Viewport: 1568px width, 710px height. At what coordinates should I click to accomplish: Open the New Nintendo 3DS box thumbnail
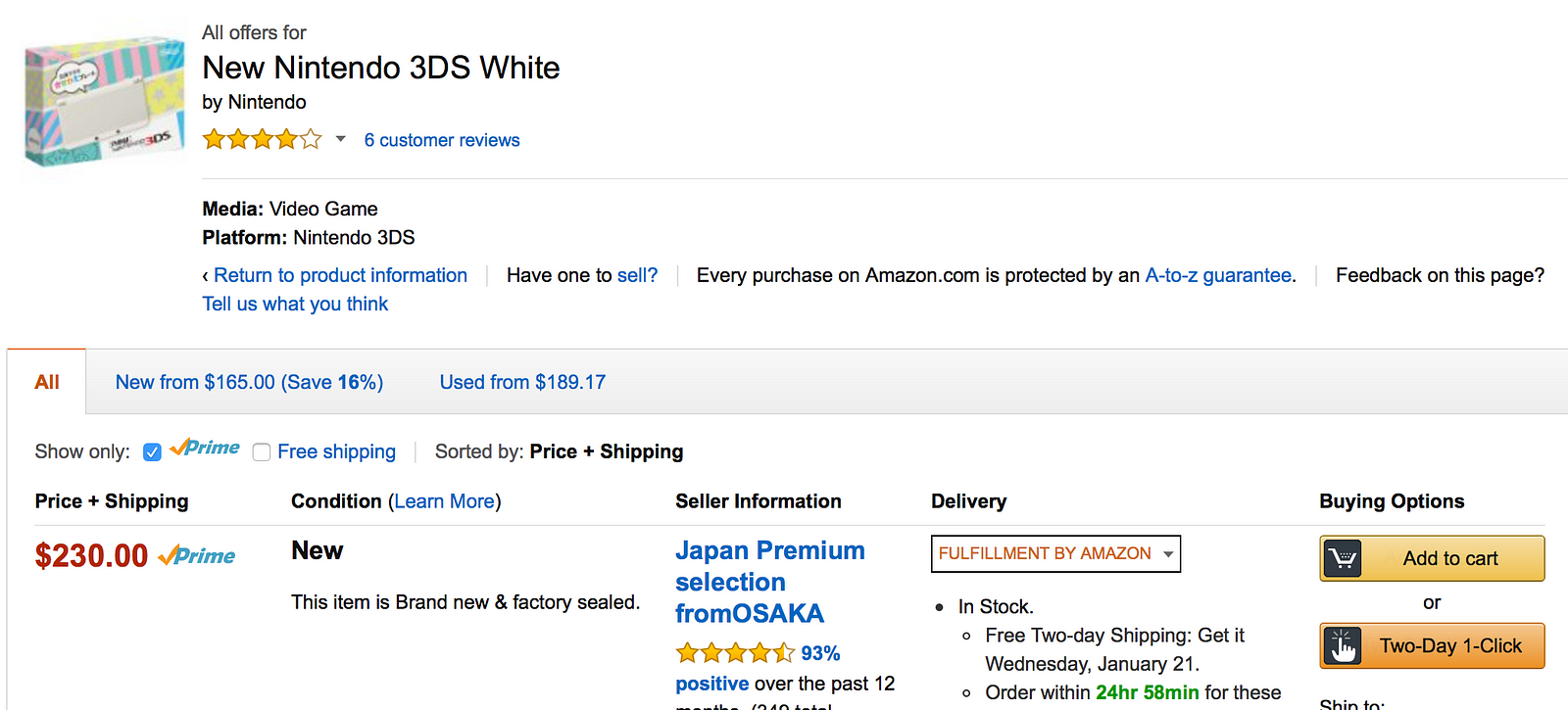pos(104,100)
